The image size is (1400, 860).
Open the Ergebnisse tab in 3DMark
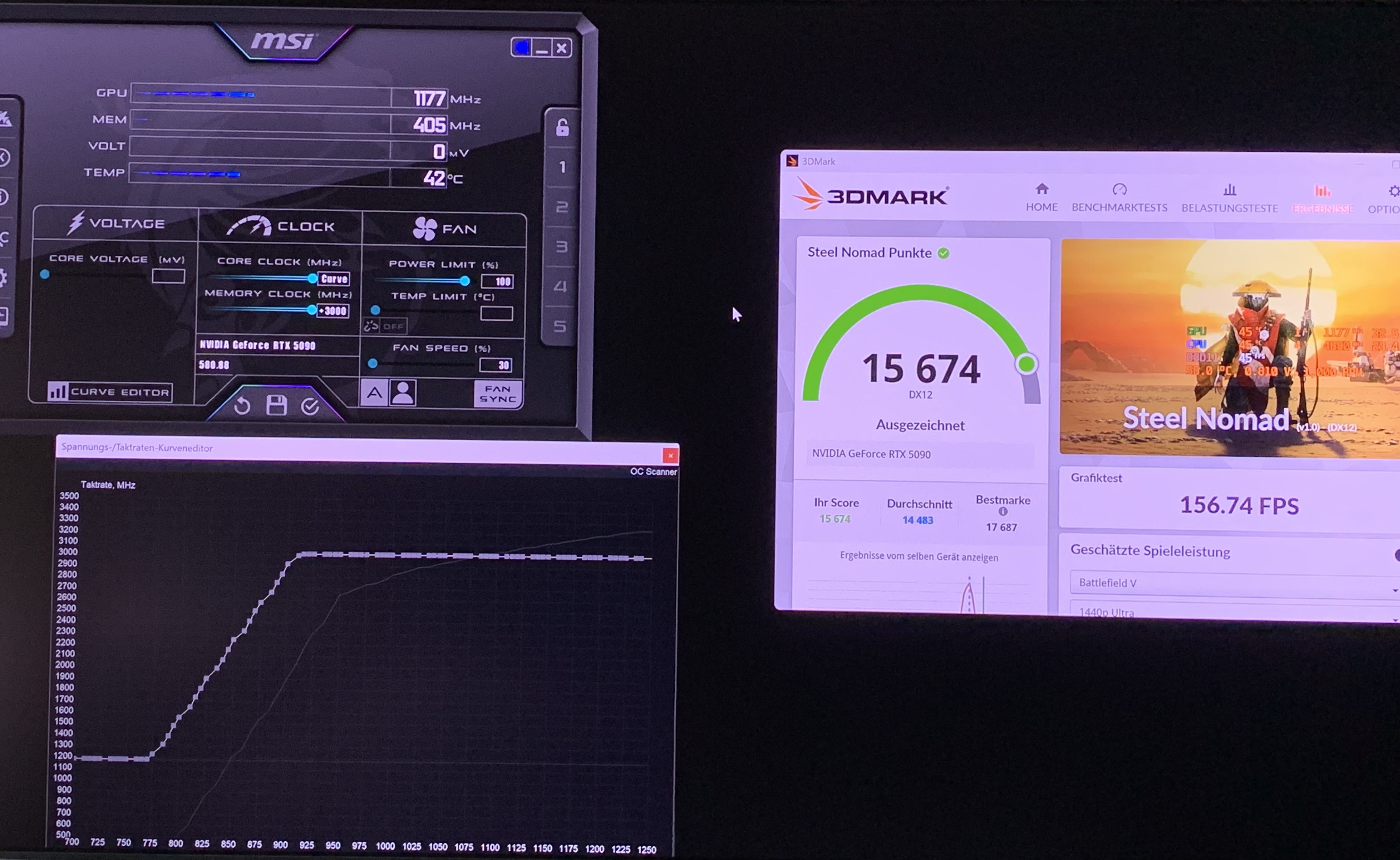1323,199
